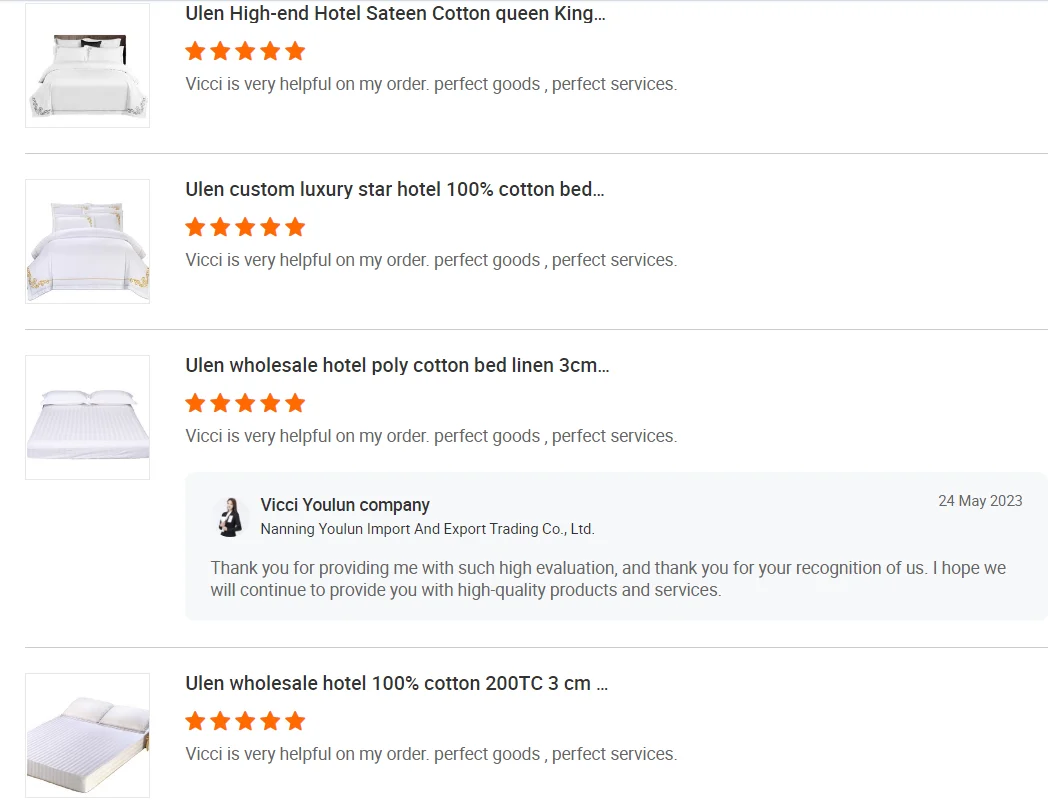The width and height of the screenshot is (1048, 805).
Task: Open the Ulen wholesale 100% cotton 200TC title
Action: pos(396,683)
